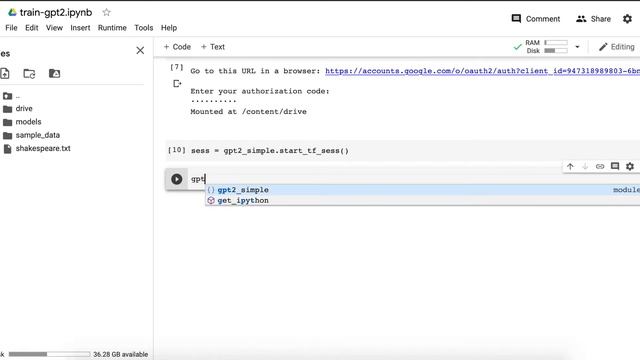This screenshot has width=640, height=360.
Task: Add a new Text cell
Action: coord(213,47)
